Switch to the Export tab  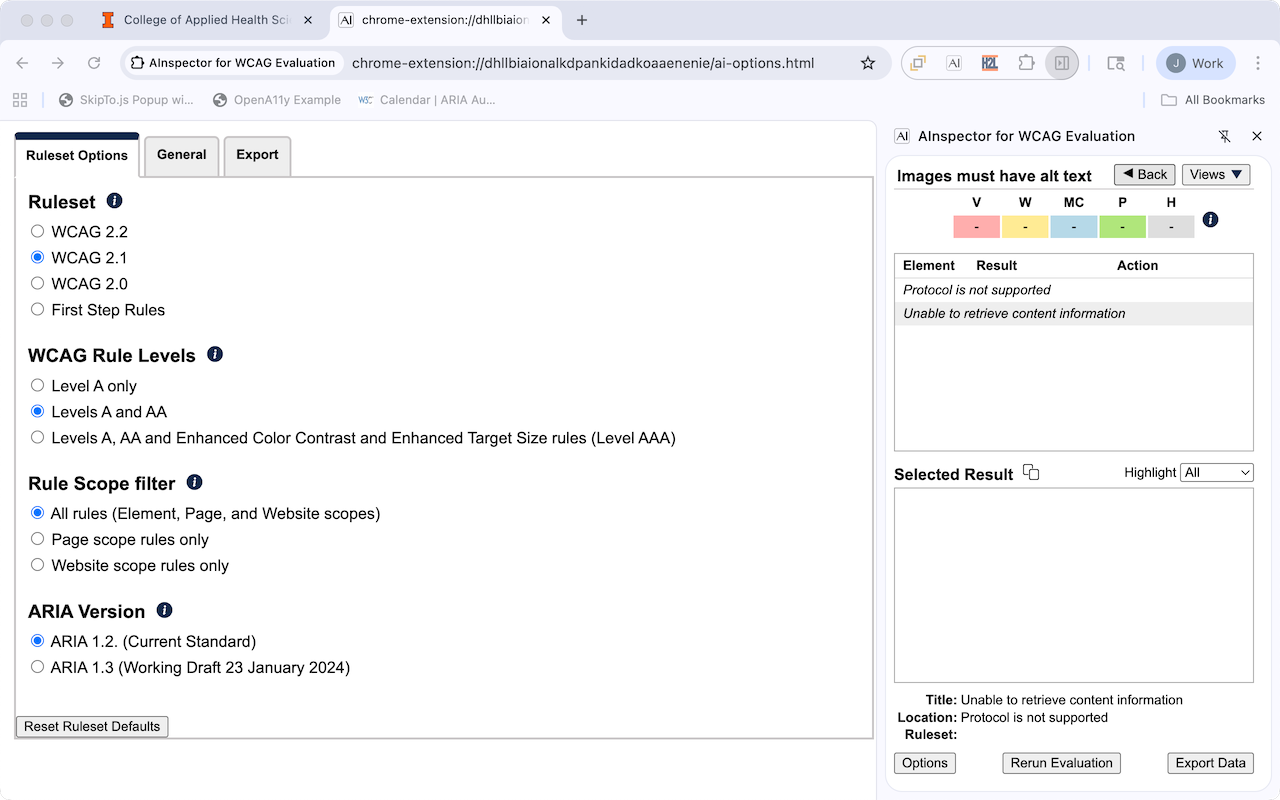[257, 155]
